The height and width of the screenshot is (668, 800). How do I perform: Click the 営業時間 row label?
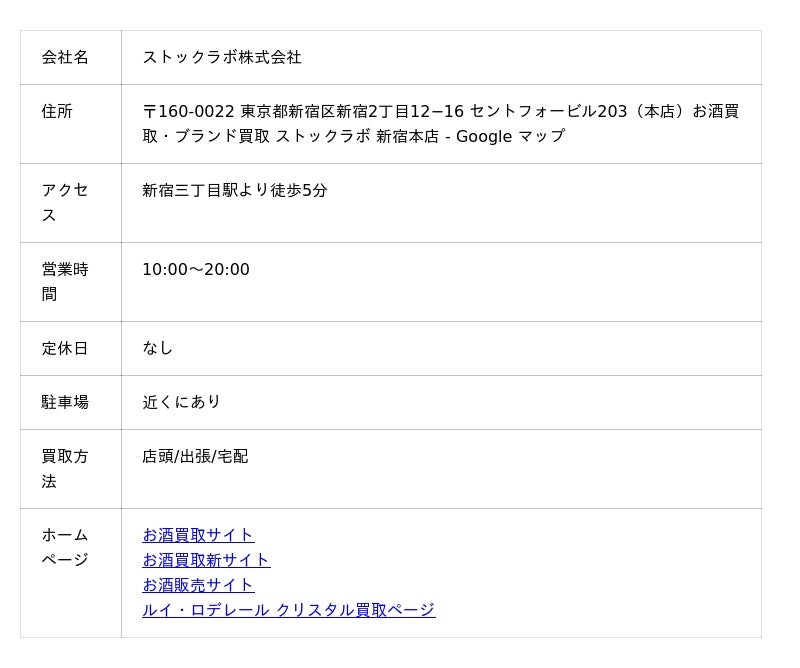click(x=65, y=281)
